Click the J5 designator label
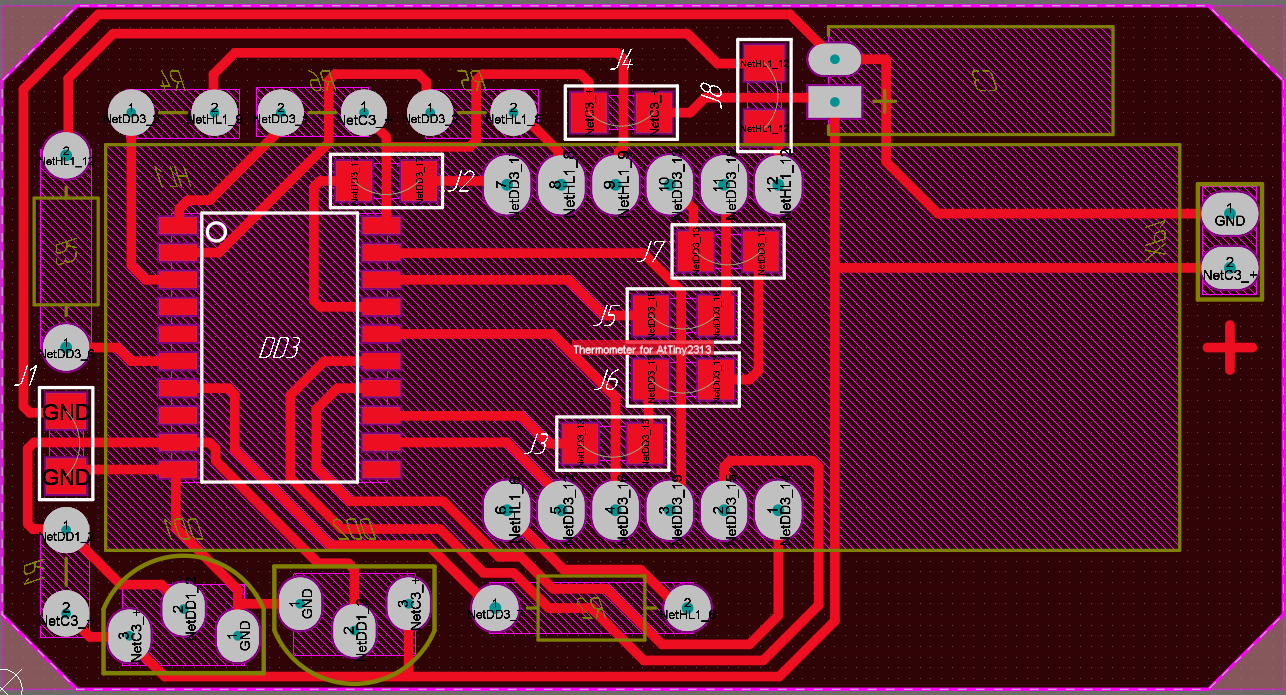Screen dimensions: 1286x695 tap(605, 317)
